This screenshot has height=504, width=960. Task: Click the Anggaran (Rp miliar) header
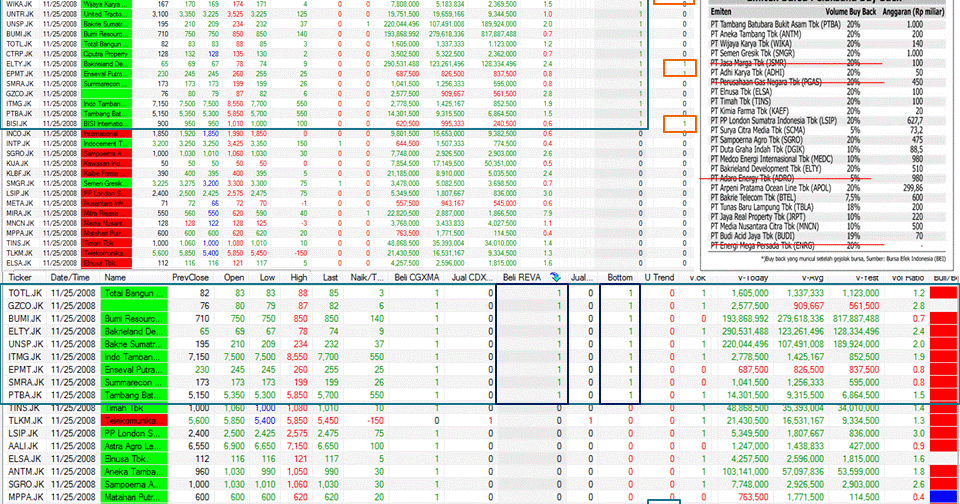click(x=912, y=11)
